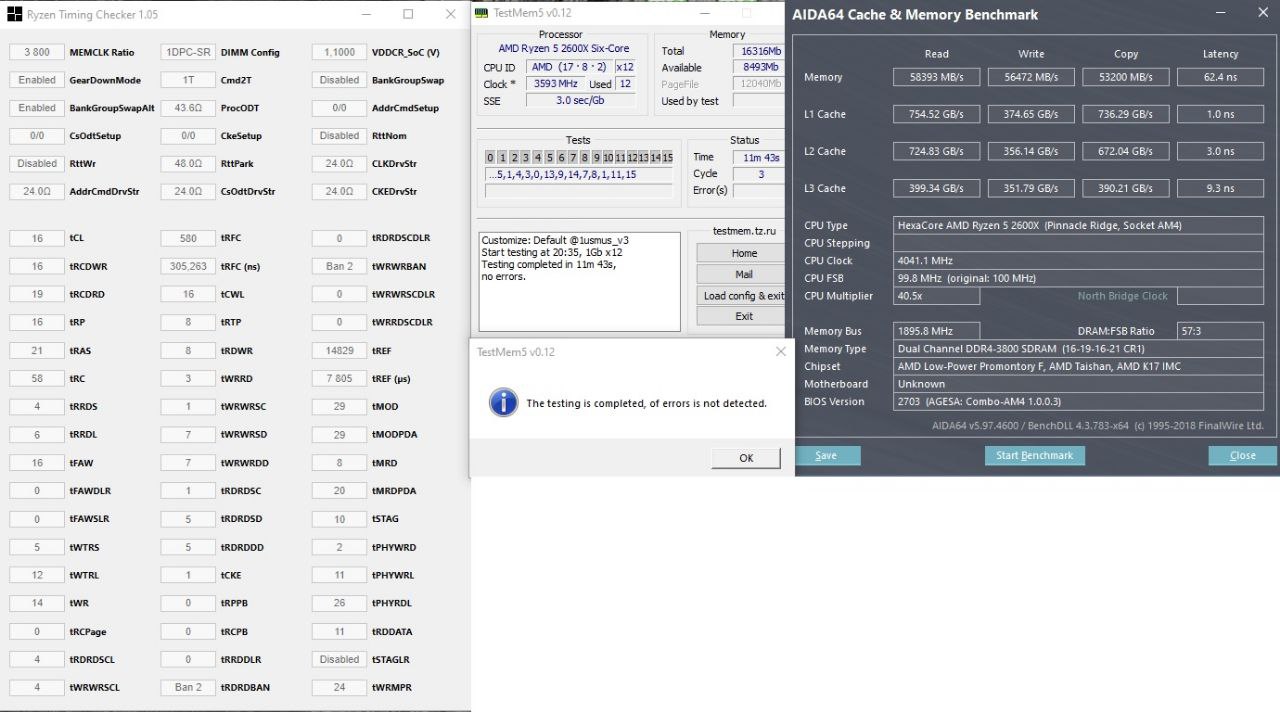This screenshot has height=712, width=1280.
Task: Confirm the TestMem5 dialog with OK
Action: pos(746,458)
